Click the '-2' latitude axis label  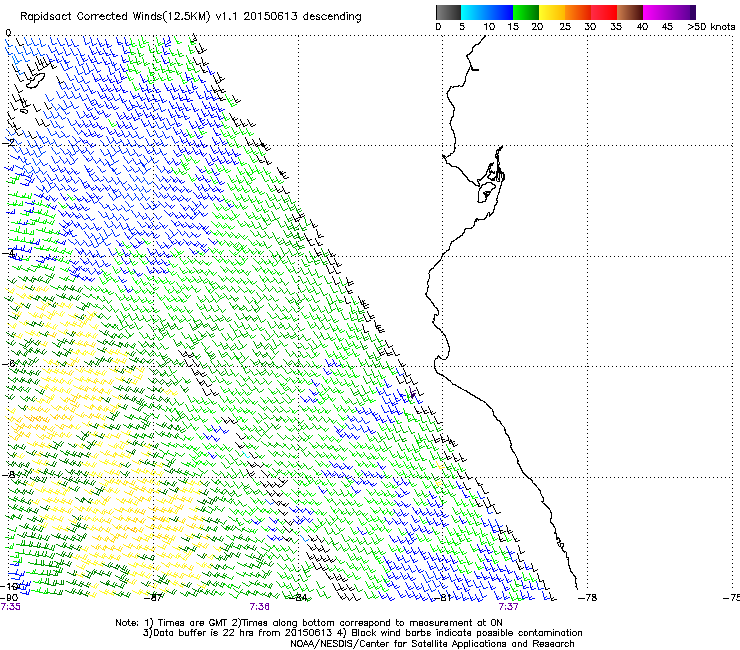click(x=9, y=143)
